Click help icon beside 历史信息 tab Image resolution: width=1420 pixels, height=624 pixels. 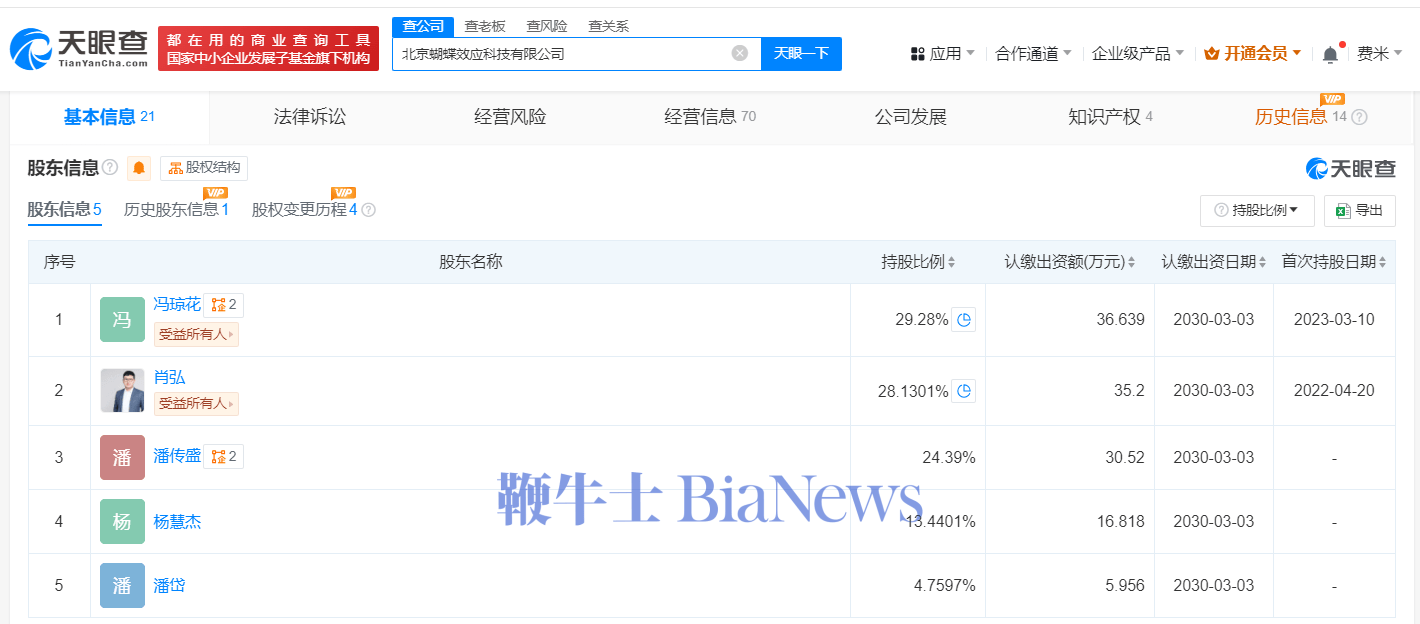coord(1359,117)
